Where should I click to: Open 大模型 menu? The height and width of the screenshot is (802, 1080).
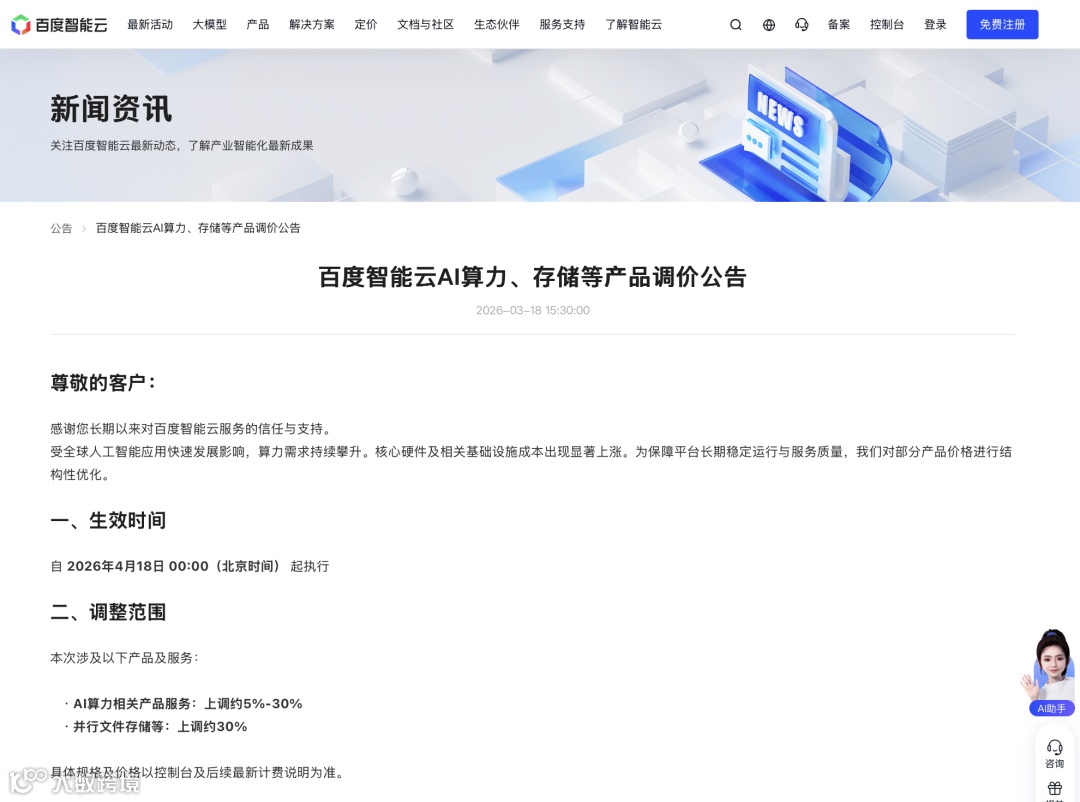(209, 25)
